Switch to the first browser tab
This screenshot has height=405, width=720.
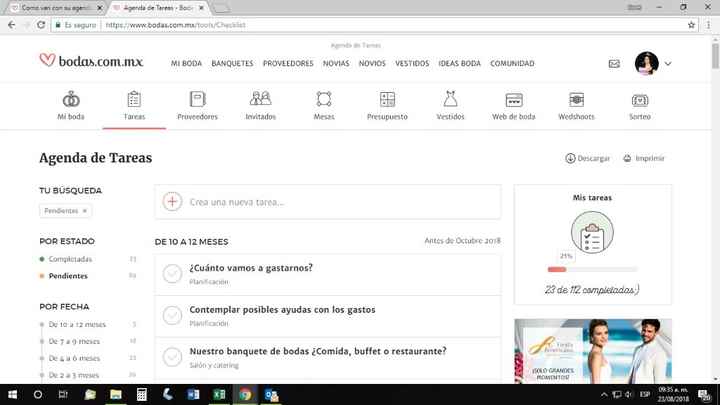click(x=55, y=8)
